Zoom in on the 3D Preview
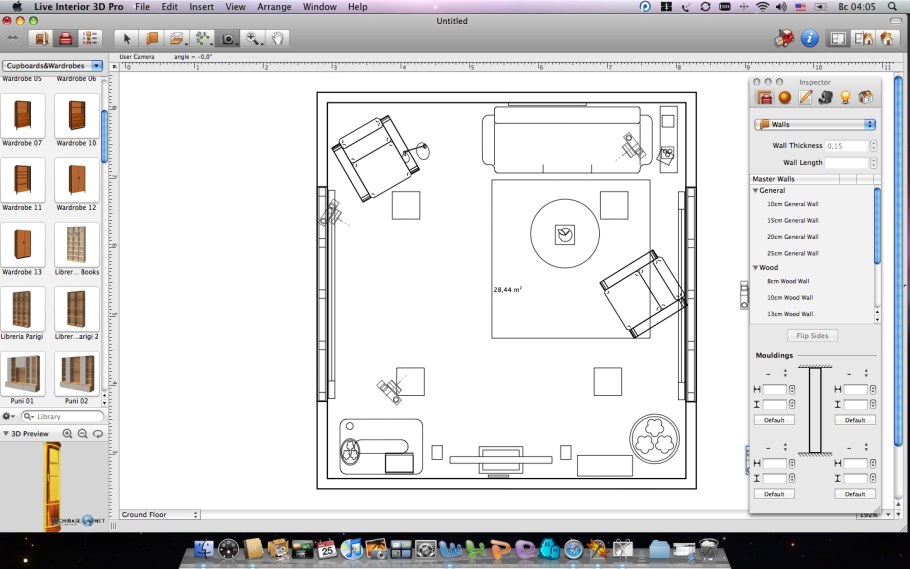The height and width of the screenshot is (569, 910). click(68, 434)
